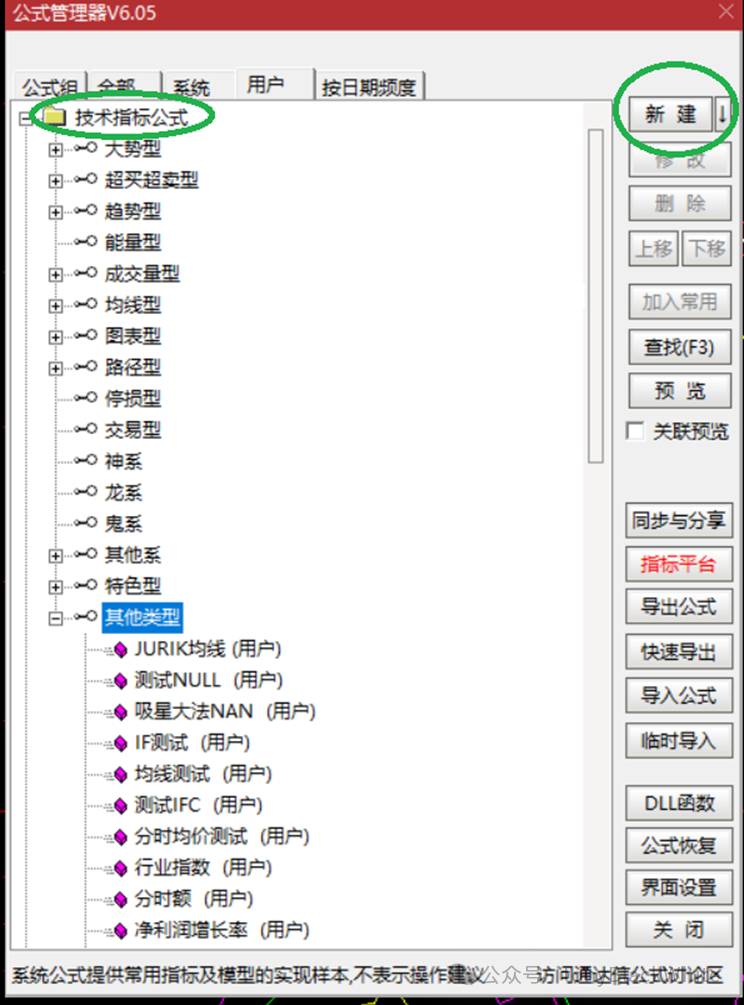Expand the 特色型 category

coord(56,587)
